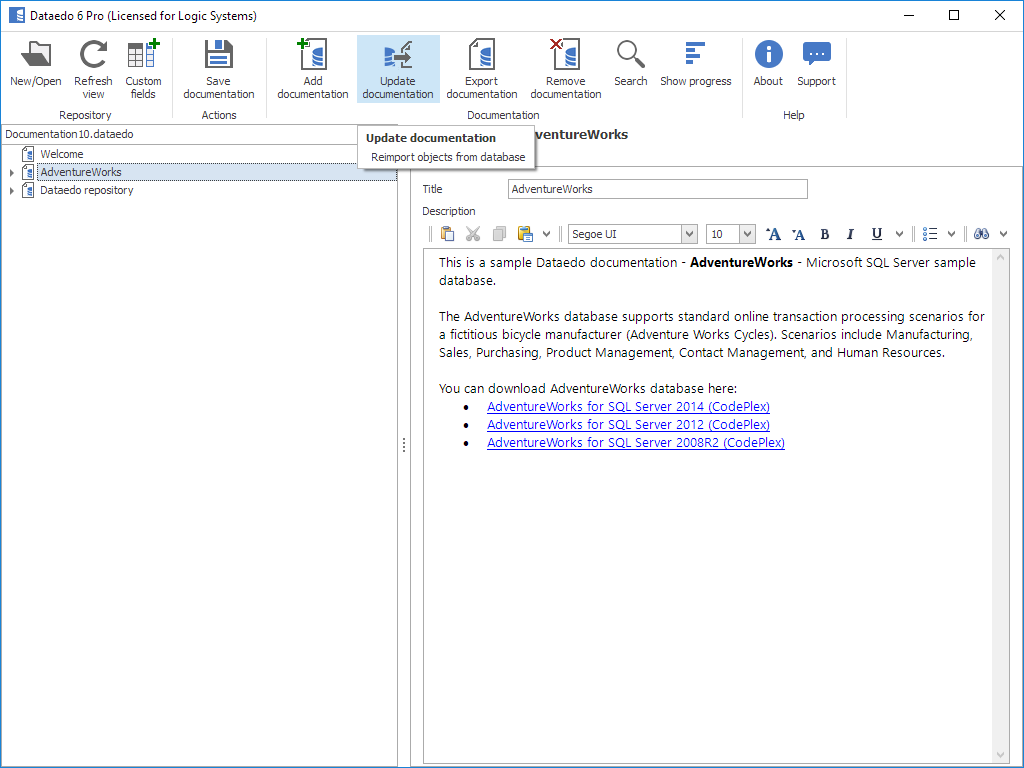Open the AdventureWorks for SQL Server 2014 link
Viewport: 1024px width, 768px height.
628,407
